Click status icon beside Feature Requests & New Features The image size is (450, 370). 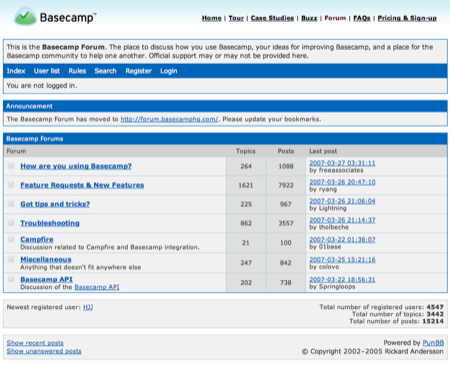[11, 185]
